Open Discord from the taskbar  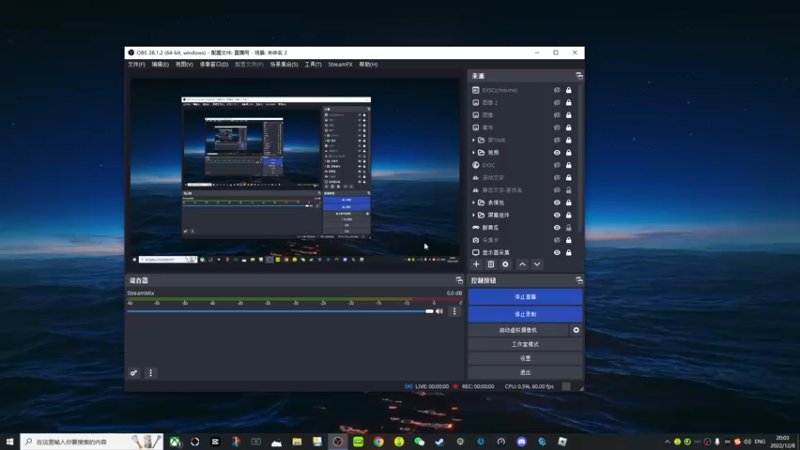pyautogui.click(x=521, y=442)
